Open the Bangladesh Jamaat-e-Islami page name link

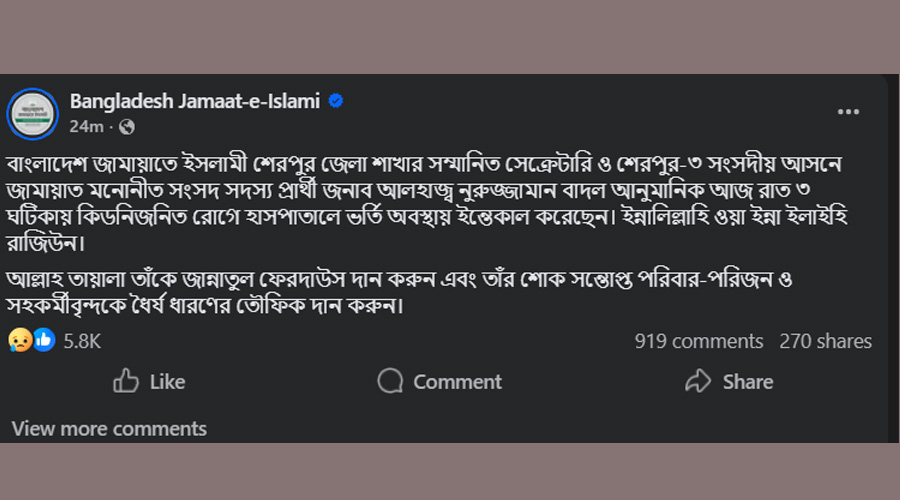pos(196,101)
